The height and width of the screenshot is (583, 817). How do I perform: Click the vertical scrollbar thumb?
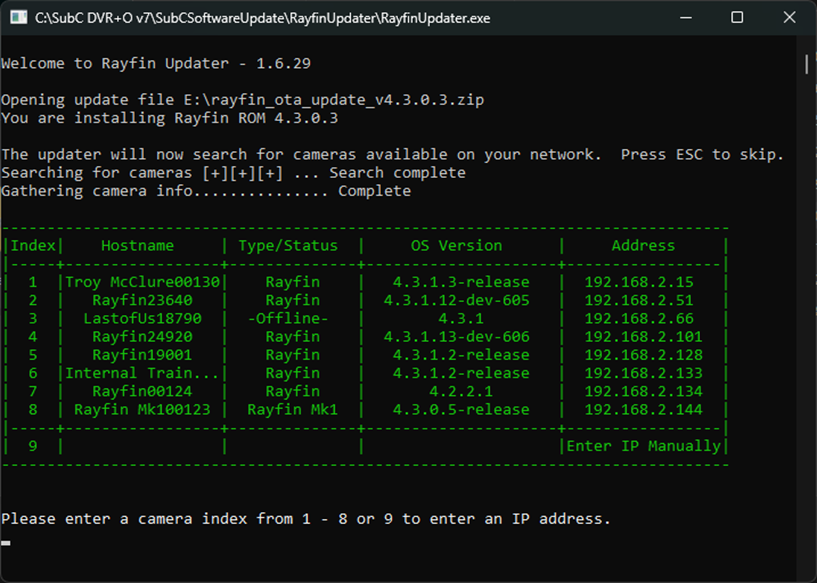point(807,63)
